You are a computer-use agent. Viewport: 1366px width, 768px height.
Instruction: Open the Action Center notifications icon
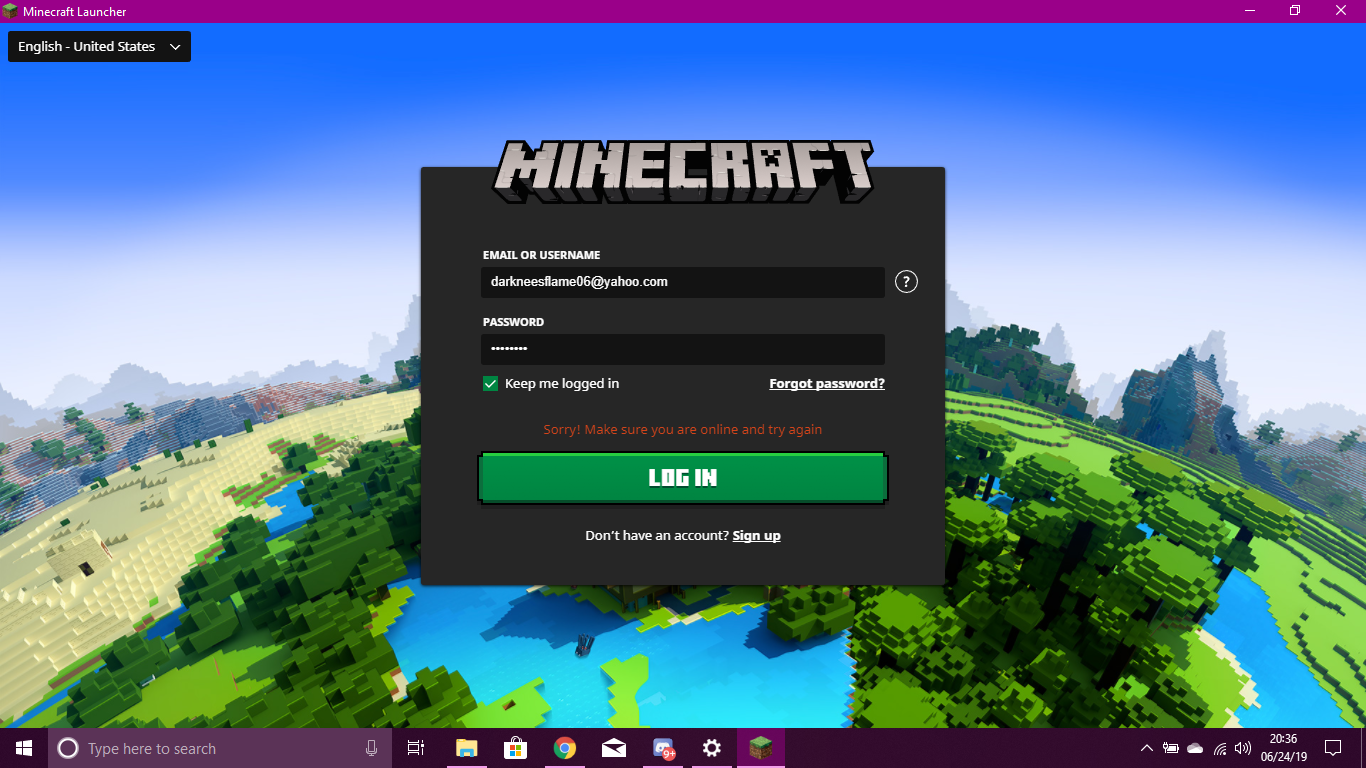tap(1333, 748)
